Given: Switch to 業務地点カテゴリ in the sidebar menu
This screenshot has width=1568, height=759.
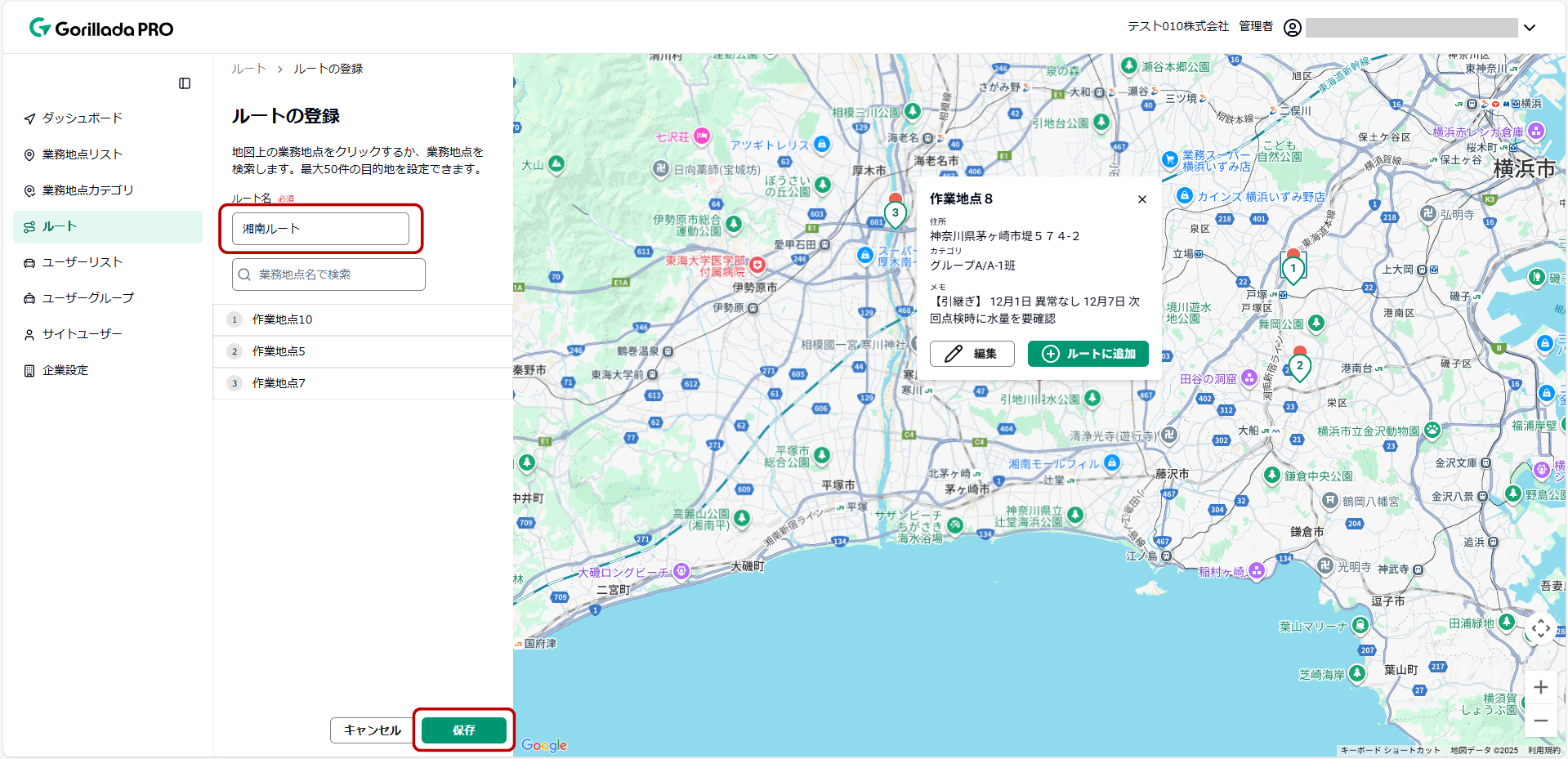Looking at the screenshot, I should (x=29, y=190).
